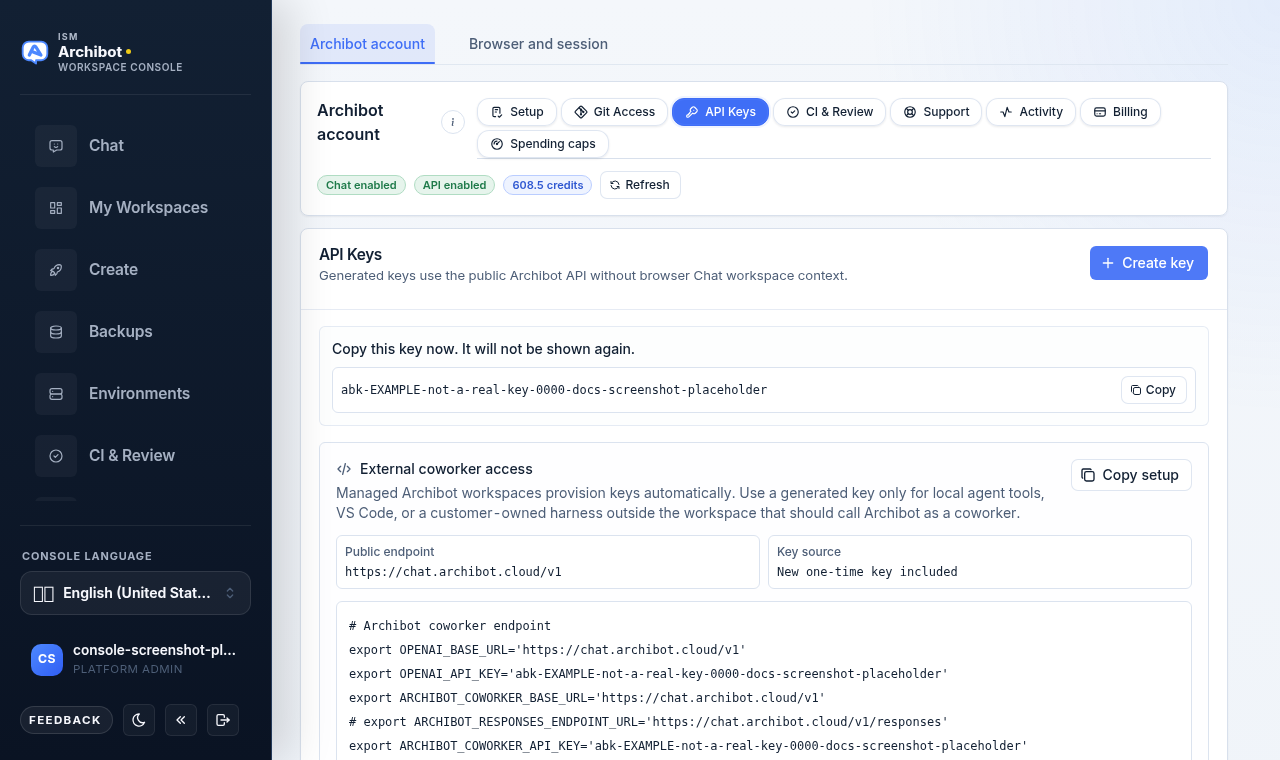Click the Refresh button
Viewport: 1280px width, 760px height.
[x=640, y=185]
